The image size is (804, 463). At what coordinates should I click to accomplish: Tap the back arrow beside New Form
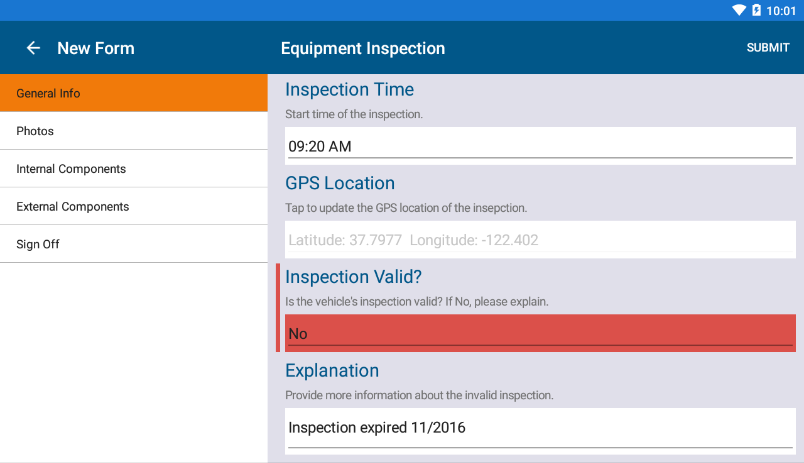[x=34, y=48]
